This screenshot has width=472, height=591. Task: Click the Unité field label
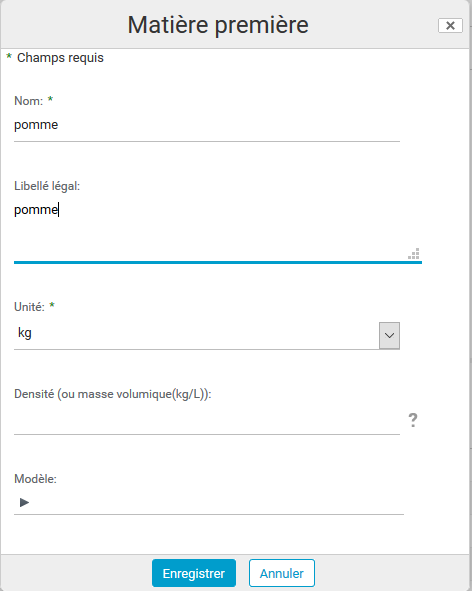29,307
